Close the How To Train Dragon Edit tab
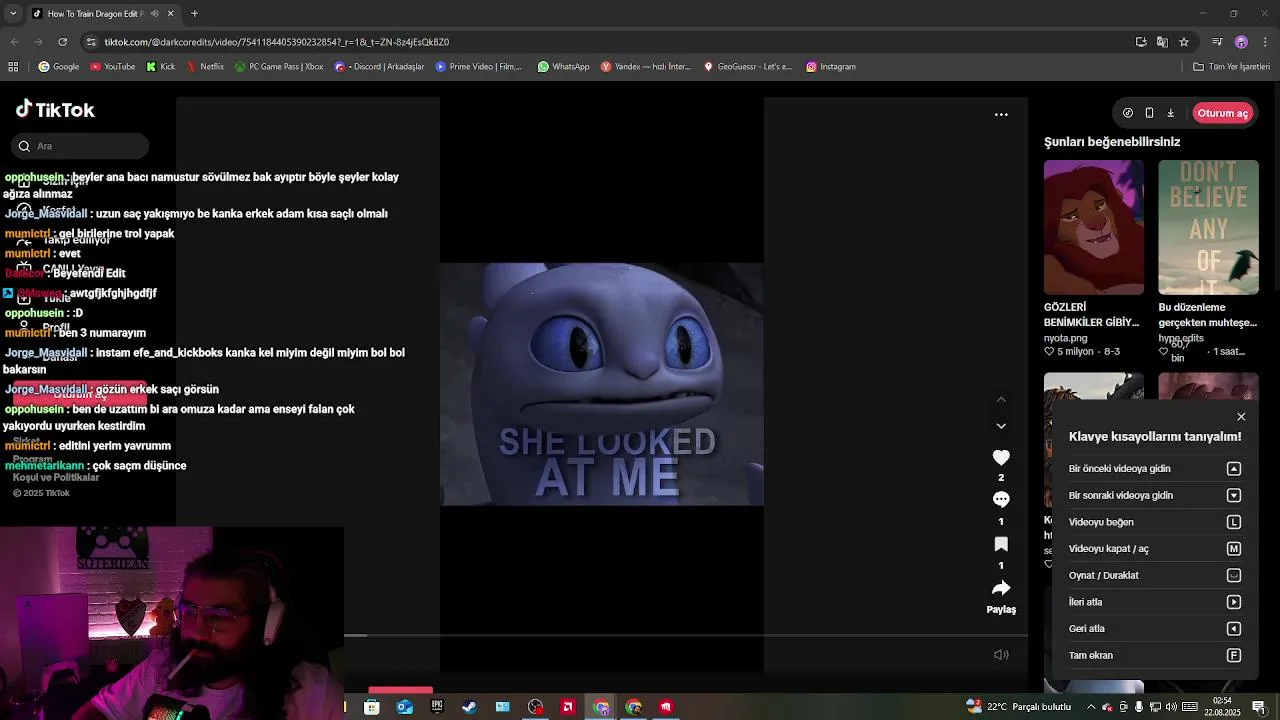Viewport: 1280px width, 720px height. click(x=170, y=14)
